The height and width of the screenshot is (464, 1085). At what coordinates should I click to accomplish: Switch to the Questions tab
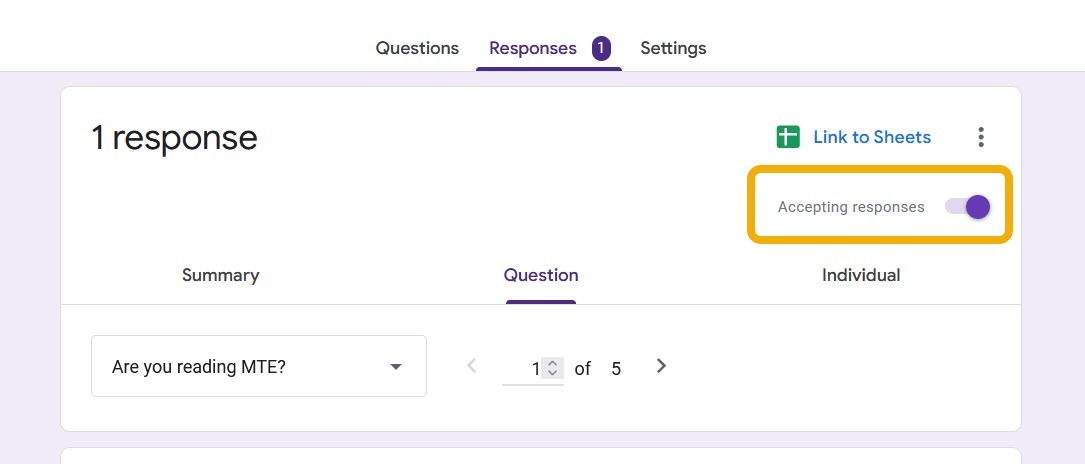[x=417, y=48]
